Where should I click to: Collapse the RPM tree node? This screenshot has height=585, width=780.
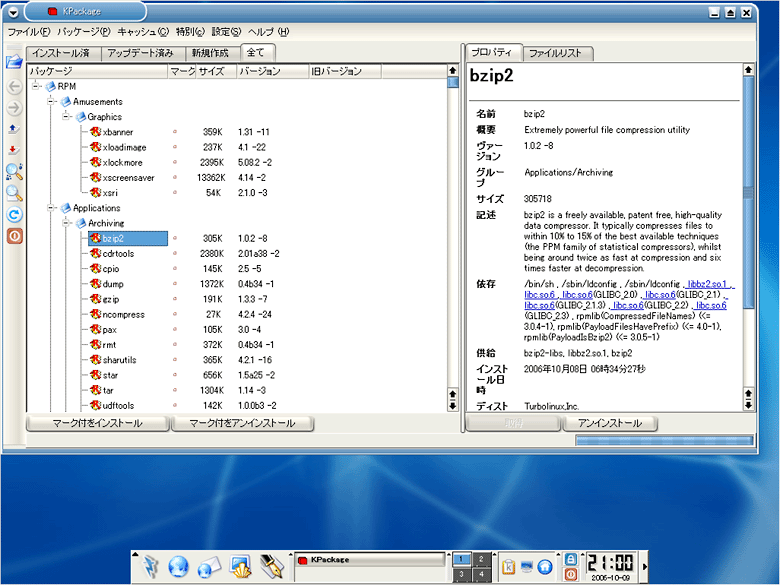tap(36, 87)
